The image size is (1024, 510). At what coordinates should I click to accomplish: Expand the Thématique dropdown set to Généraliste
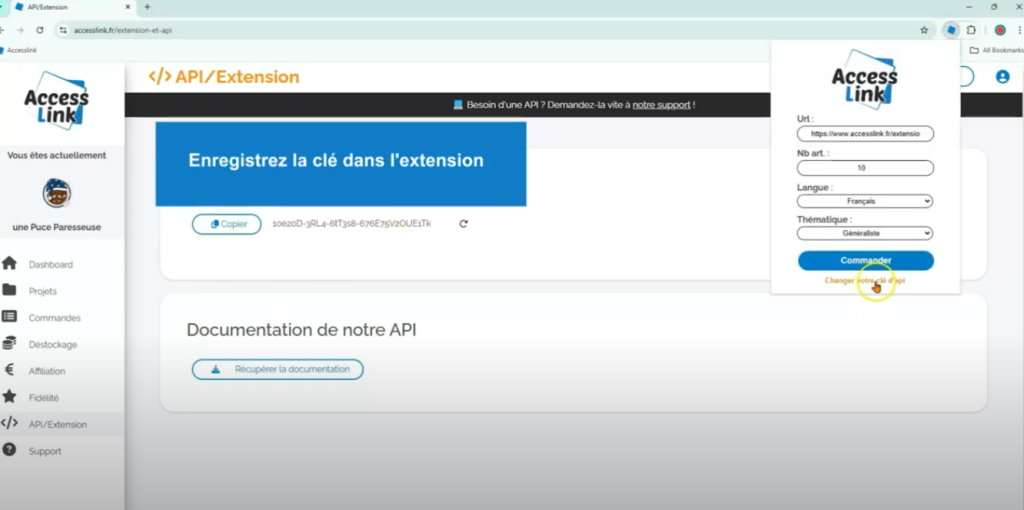865,233
